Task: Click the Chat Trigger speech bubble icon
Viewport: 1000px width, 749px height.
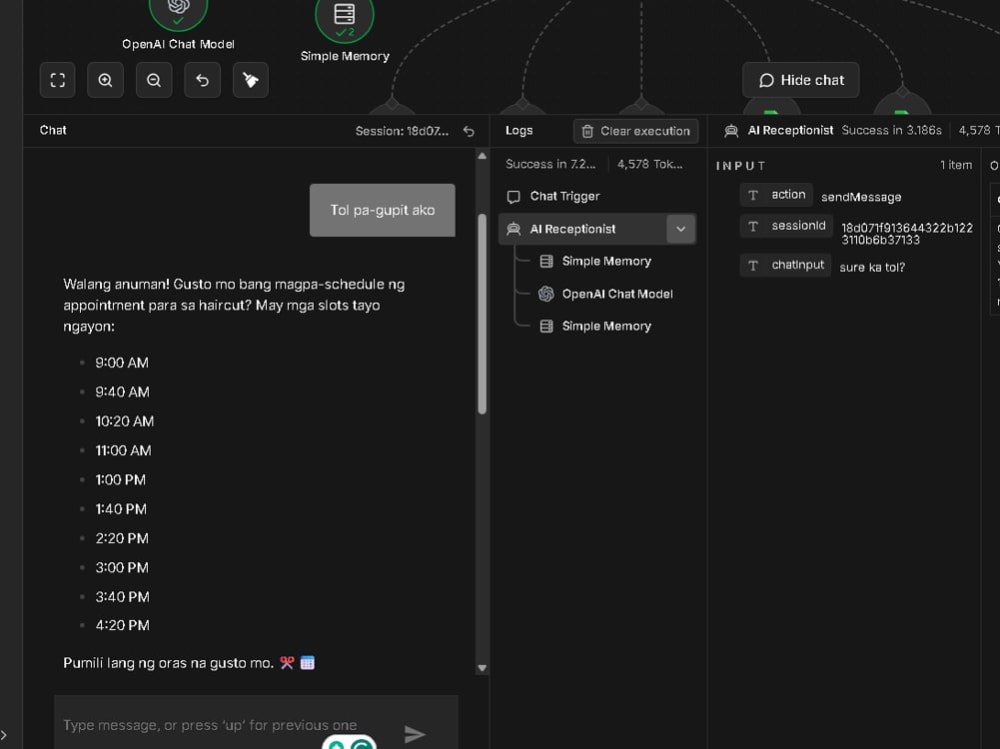Action: [513, 197]
